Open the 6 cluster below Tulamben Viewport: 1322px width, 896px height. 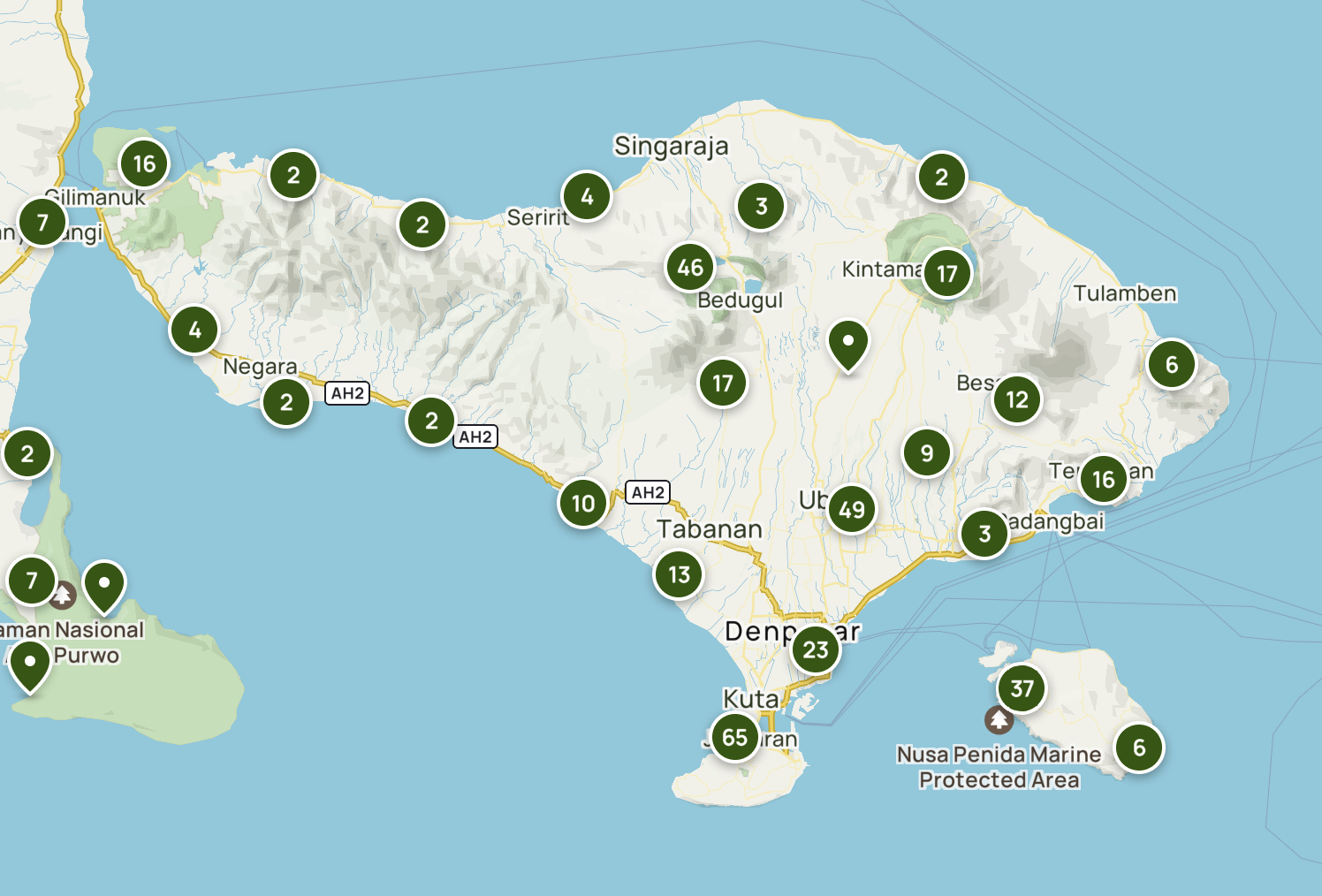tap(1172, 364)
